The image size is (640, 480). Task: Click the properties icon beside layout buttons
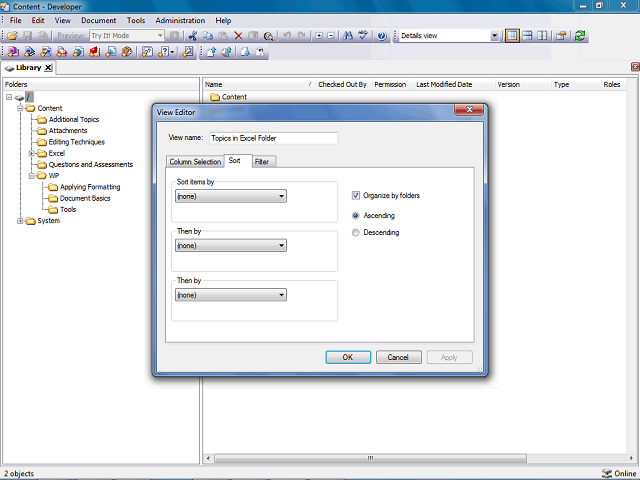tap(561, 36)
